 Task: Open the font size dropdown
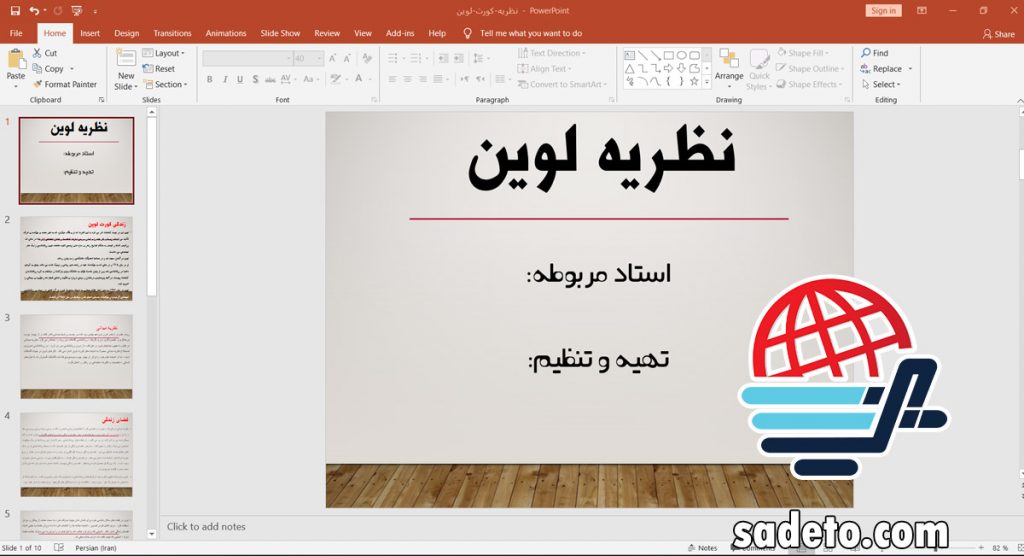pos(320,58)
